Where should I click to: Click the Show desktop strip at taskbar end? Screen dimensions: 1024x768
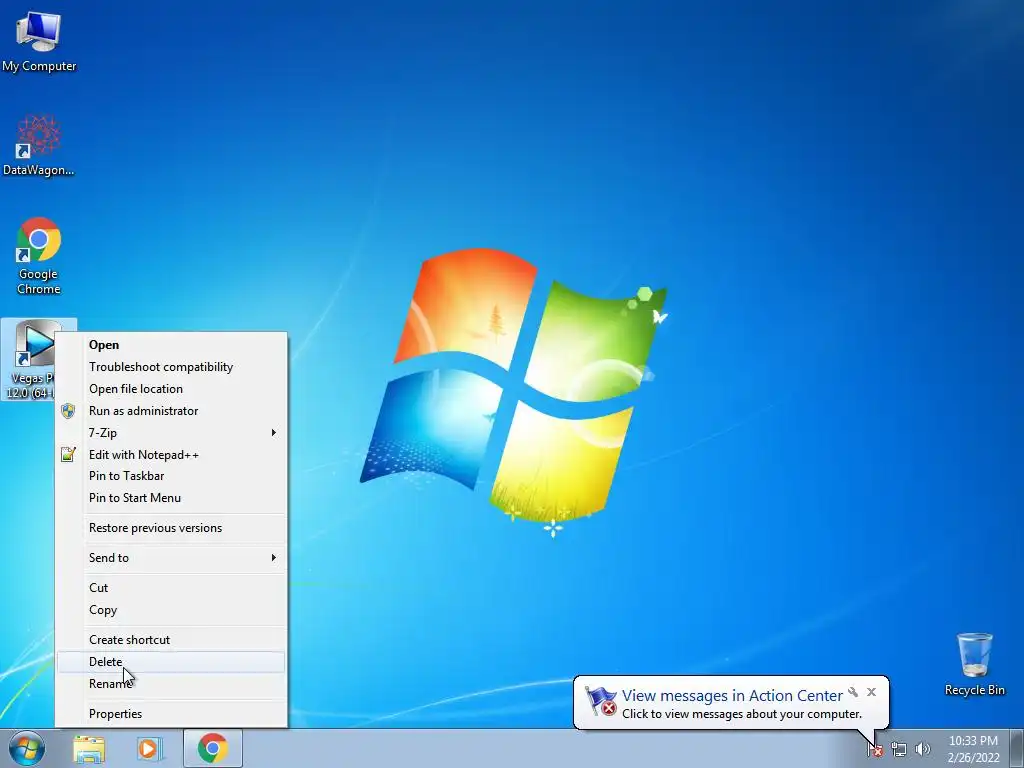pos(1017,749)
